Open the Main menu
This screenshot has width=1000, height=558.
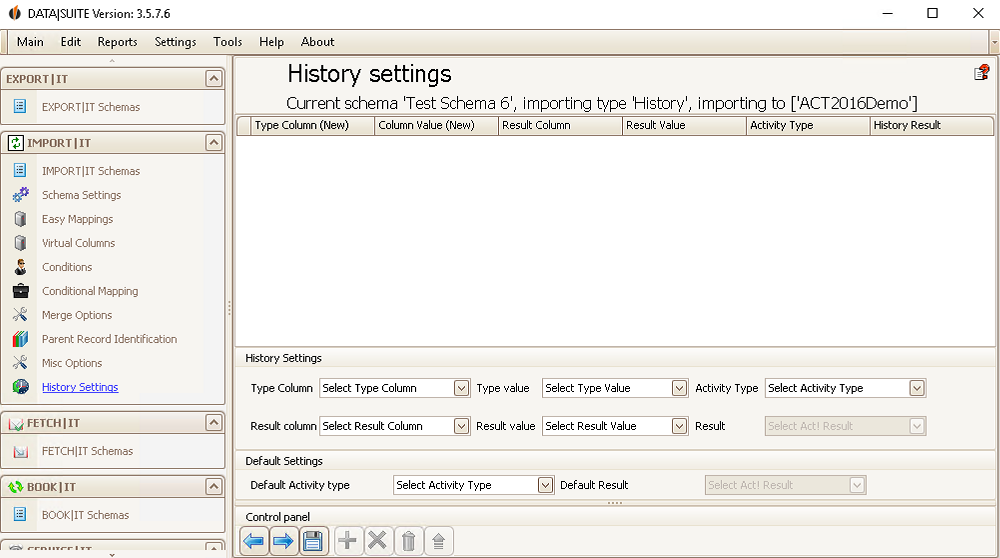pos(30,41)
